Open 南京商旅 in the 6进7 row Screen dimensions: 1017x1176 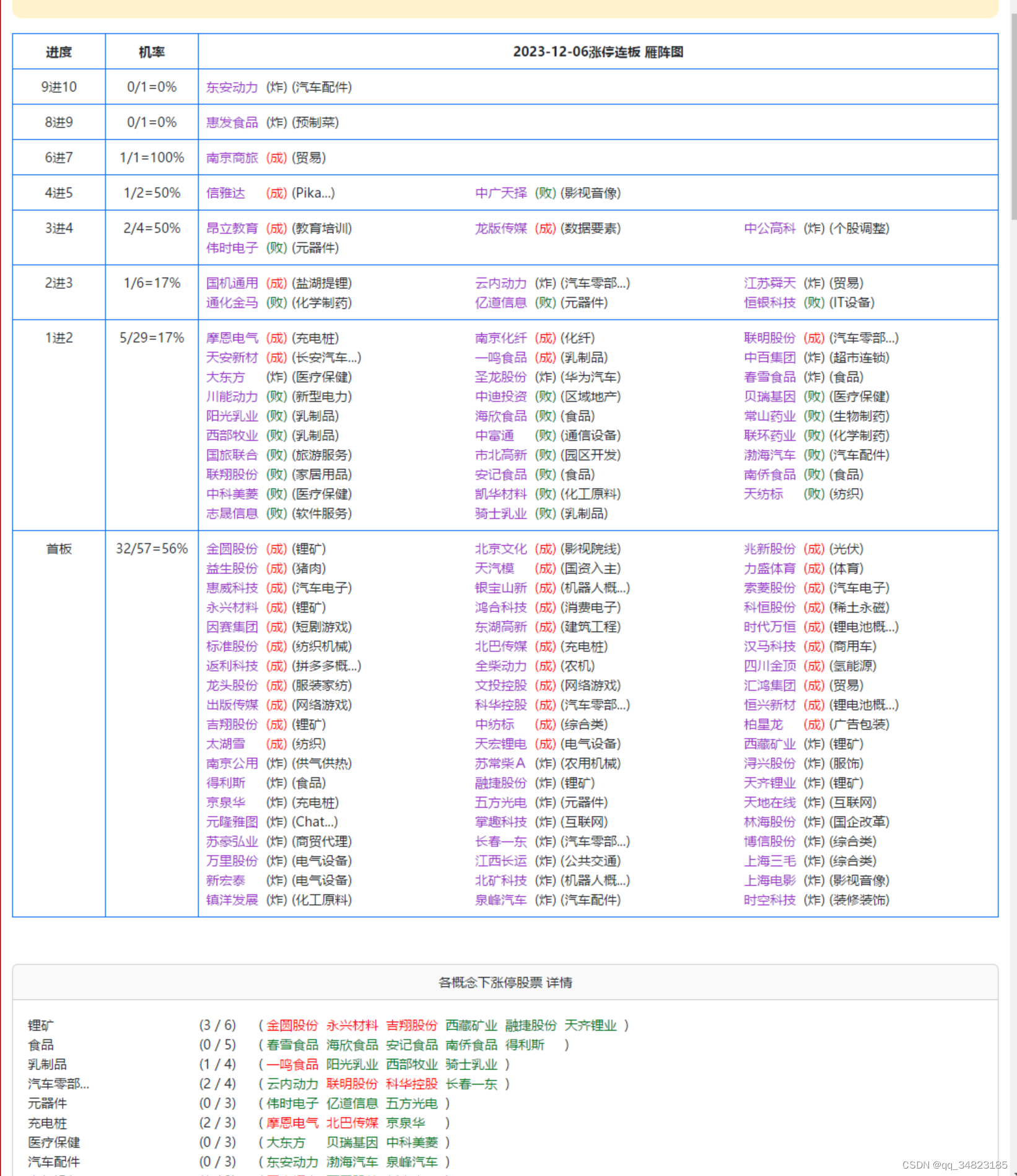click(232, 158)
